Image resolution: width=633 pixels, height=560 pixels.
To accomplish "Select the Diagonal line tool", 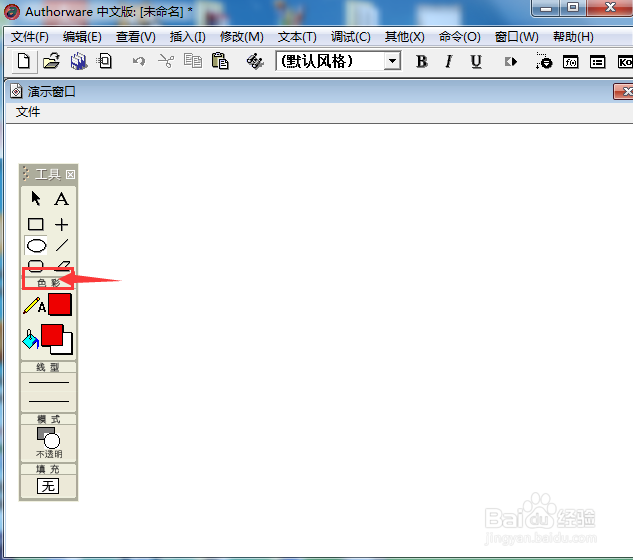I will 62,245.
